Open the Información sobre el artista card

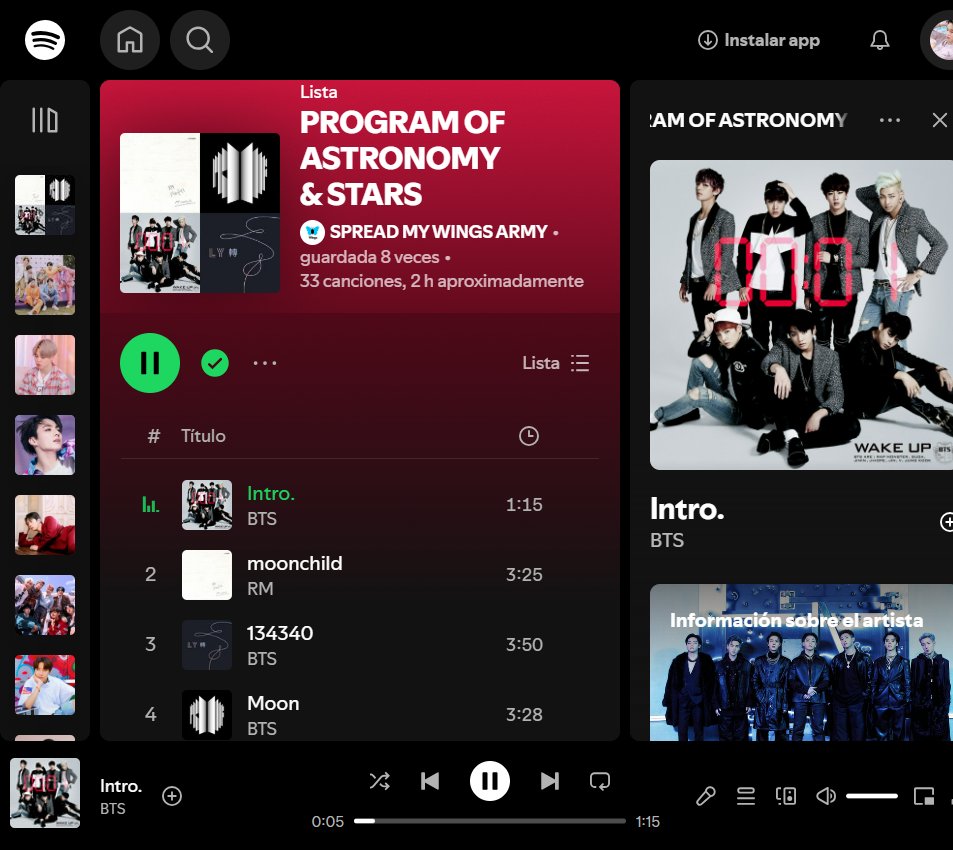[801, 662]
